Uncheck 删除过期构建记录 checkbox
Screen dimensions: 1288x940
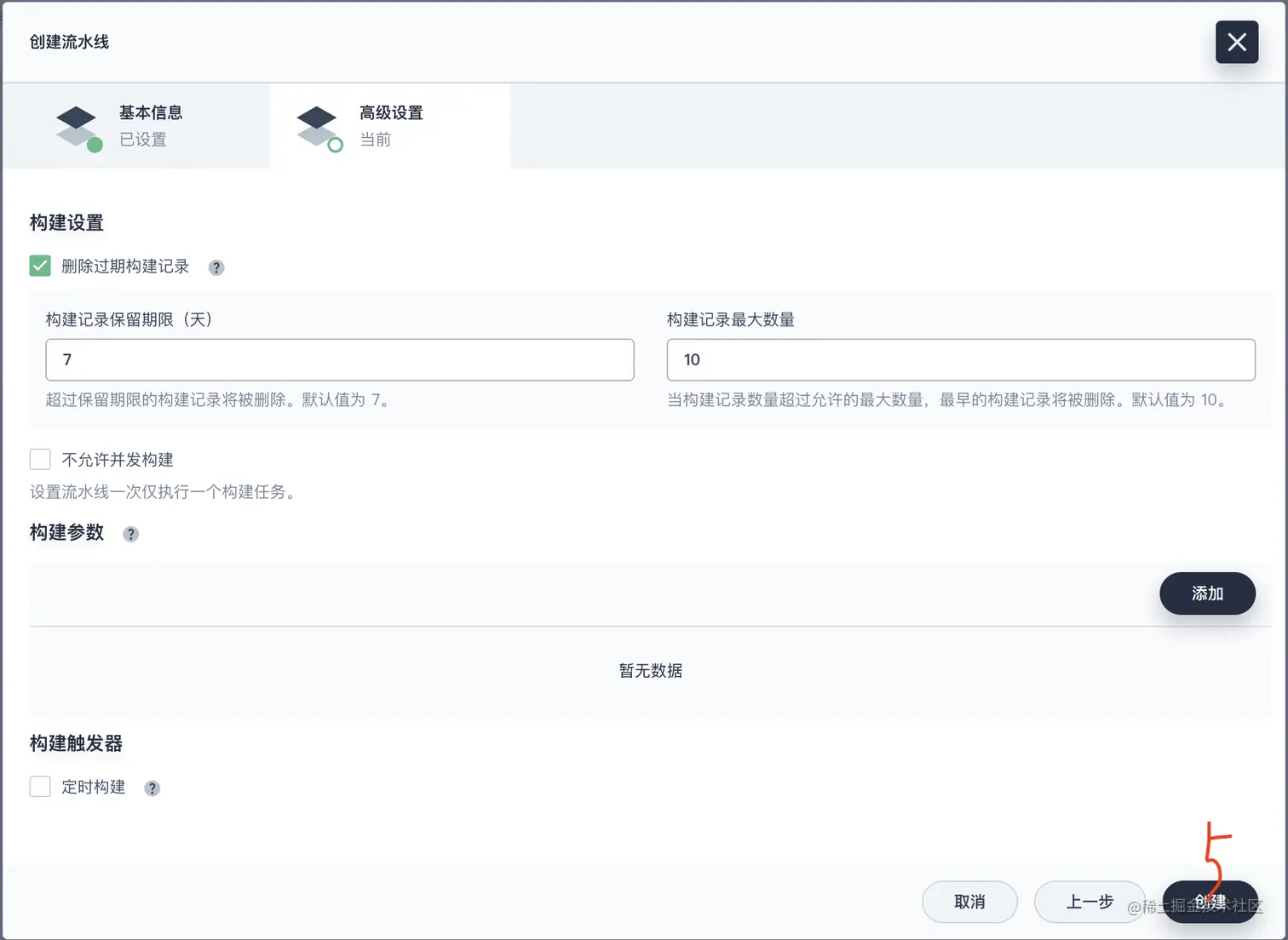pyautogui.click(x=40, y=266)
